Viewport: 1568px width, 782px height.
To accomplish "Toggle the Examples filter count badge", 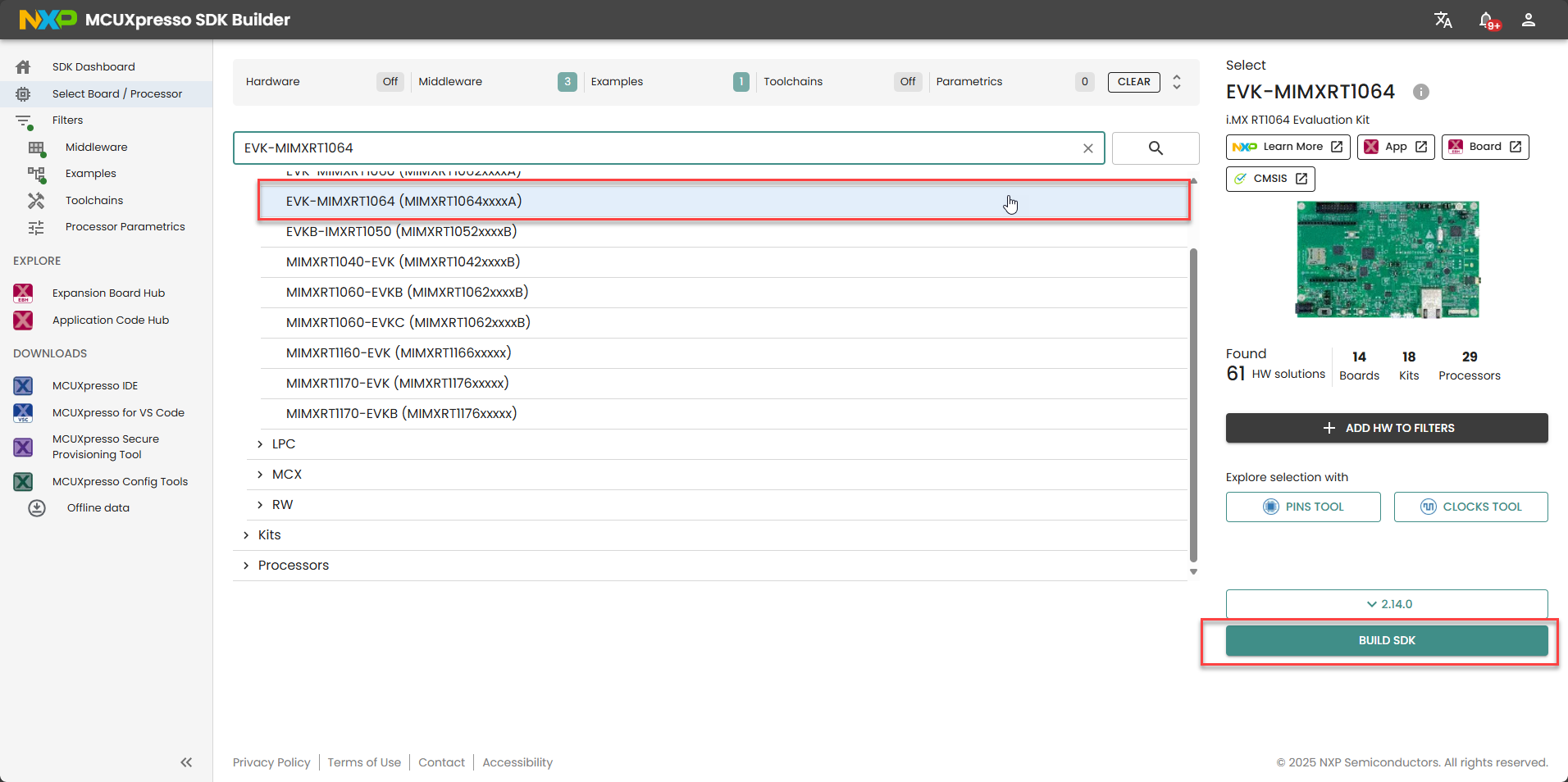I will click(741, 82).
